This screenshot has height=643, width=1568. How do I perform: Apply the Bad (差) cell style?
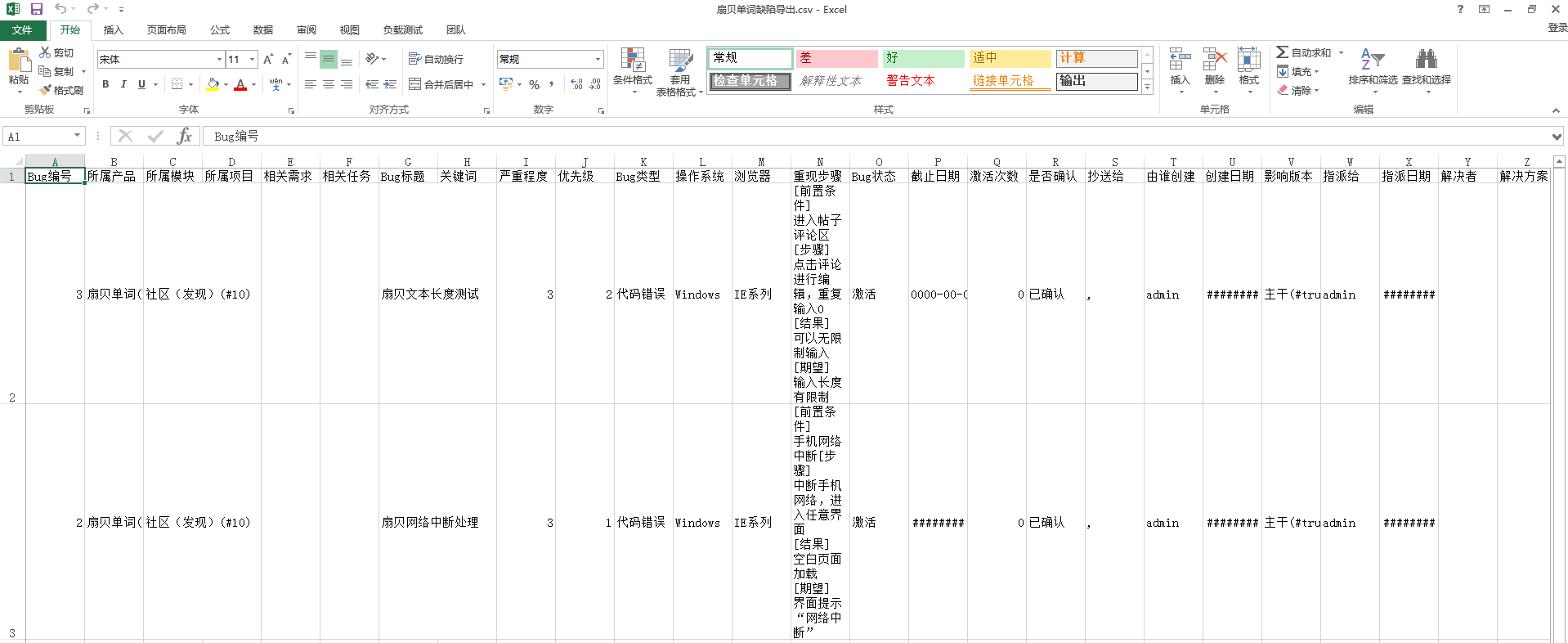tap(836, 58)
